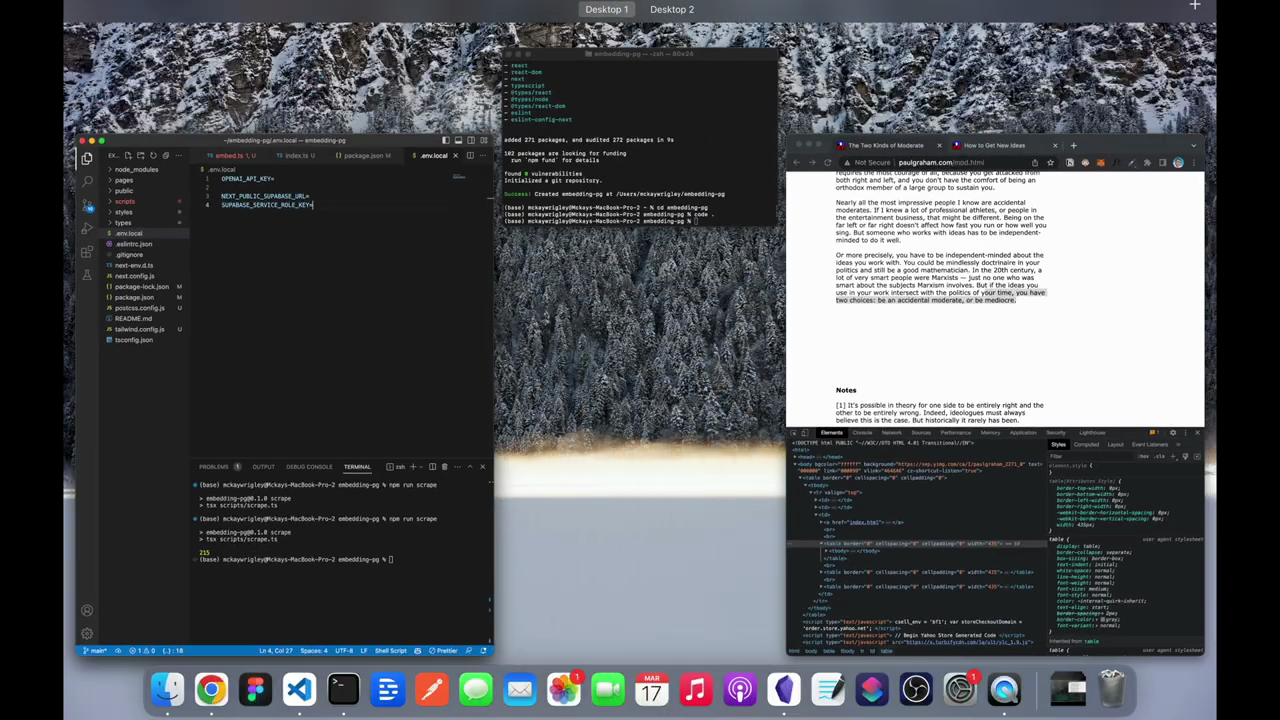
Task: Maximize VS Code panel with up chevron
Action: pyautogui.click(x=470, y=466)
